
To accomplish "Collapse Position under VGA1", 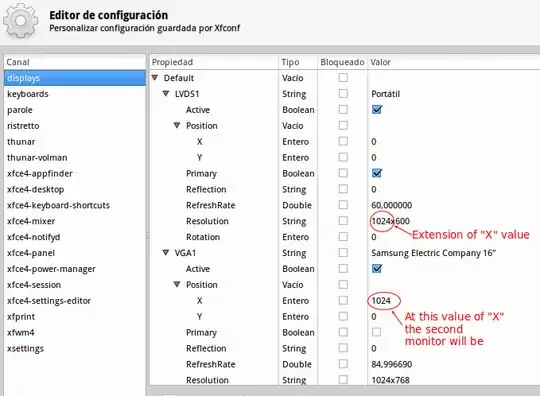I will pyautogui.click(x=177, y=284).
